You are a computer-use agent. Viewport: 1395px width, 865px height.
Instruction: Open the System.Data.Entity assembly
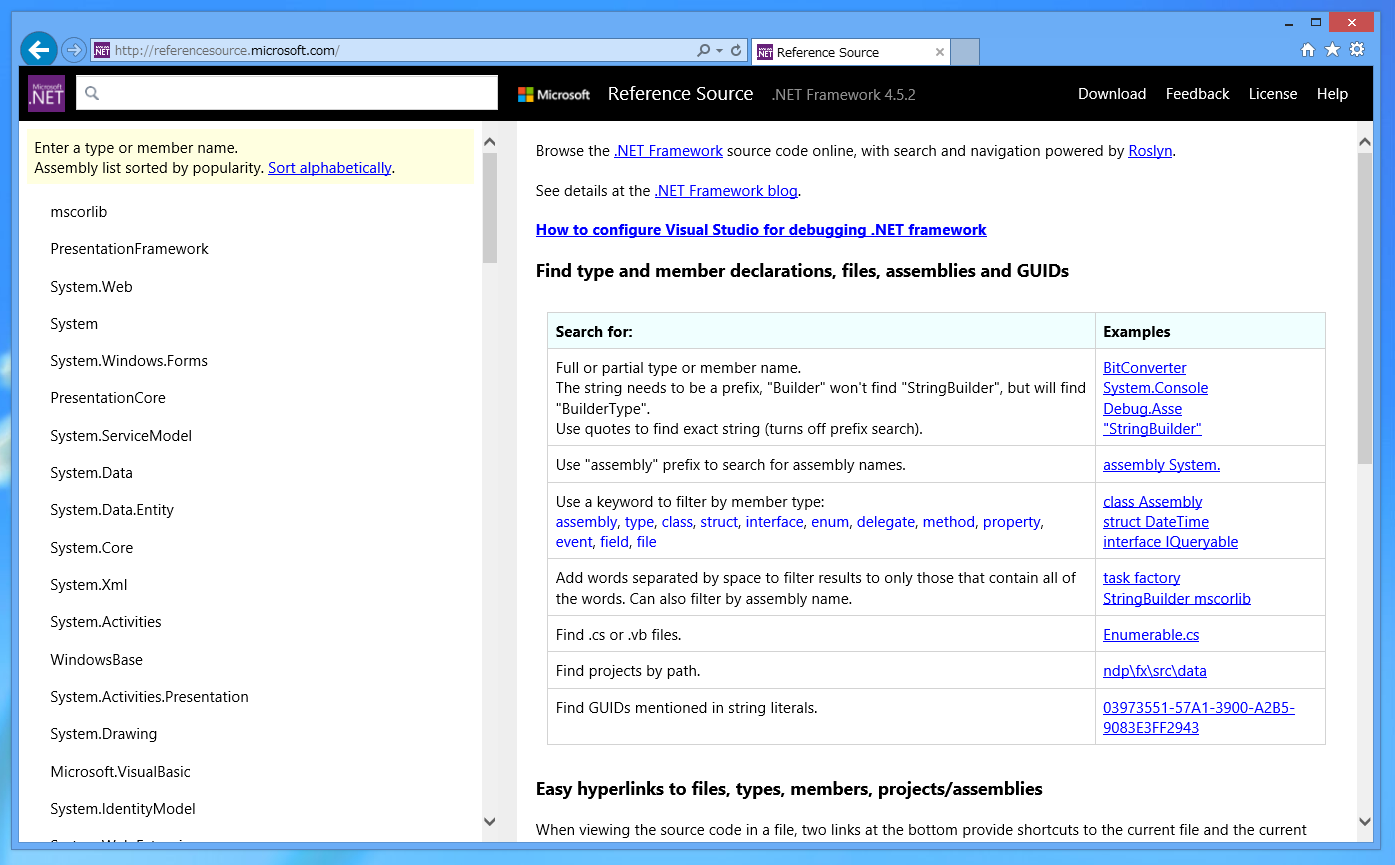click(x=112, y=510)
